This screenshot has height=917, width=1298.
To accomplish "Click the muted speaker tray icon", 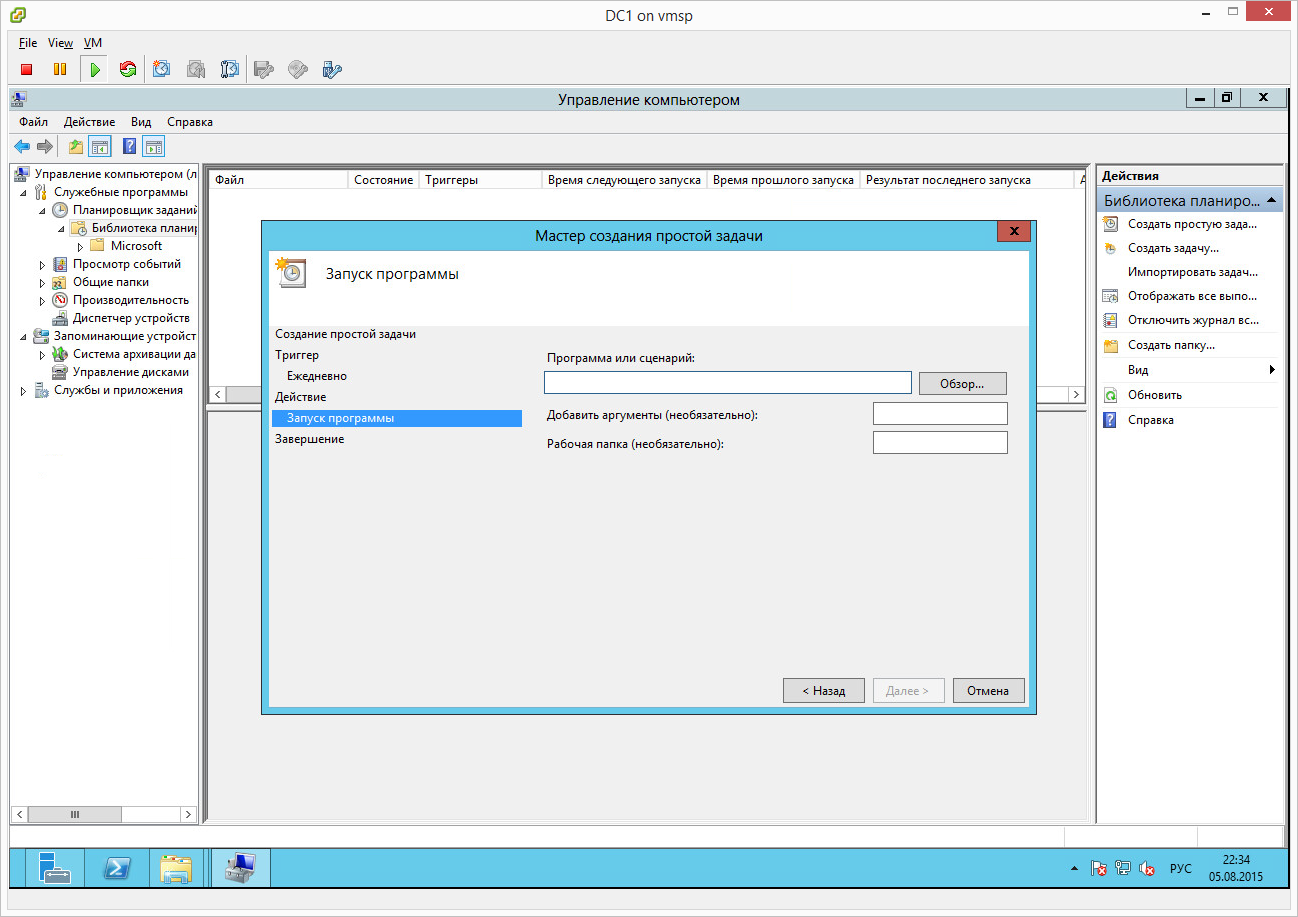I will [x=1148, y=868].
